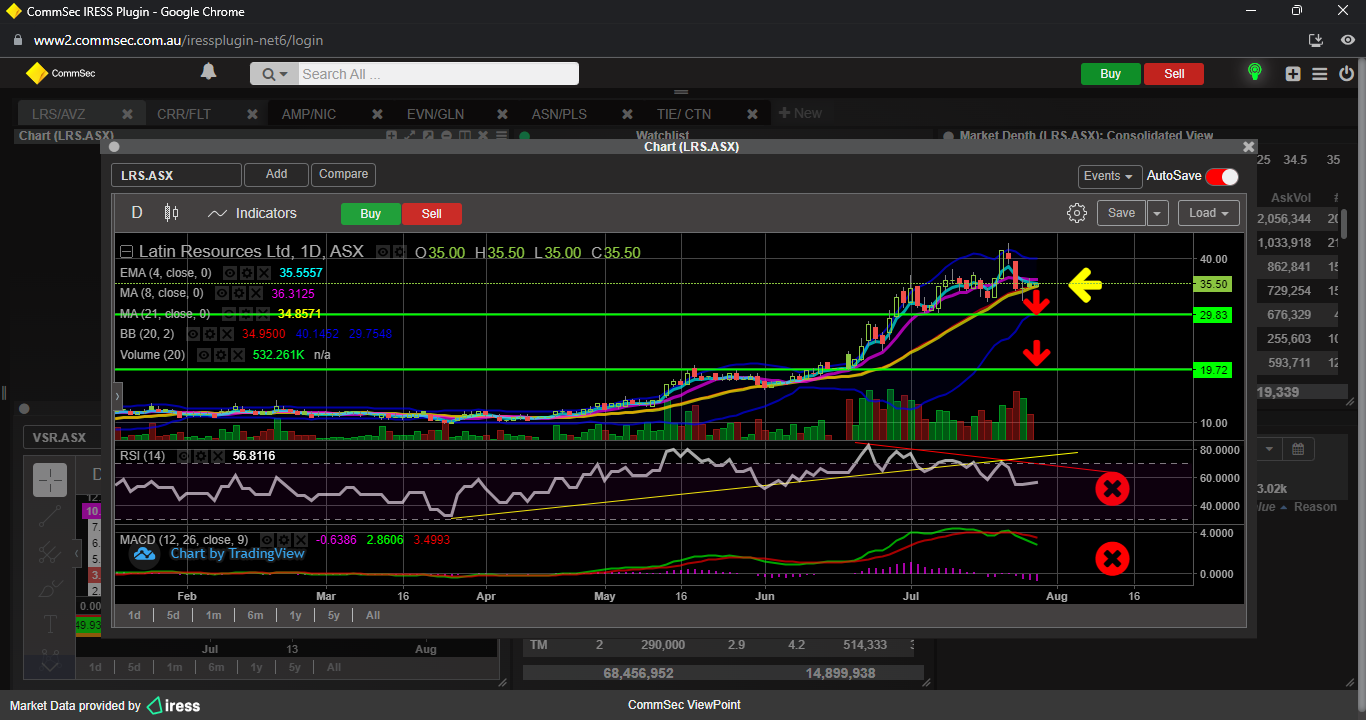Toggle visibility eye for EMA (4, close, 0)

[230, 273]
